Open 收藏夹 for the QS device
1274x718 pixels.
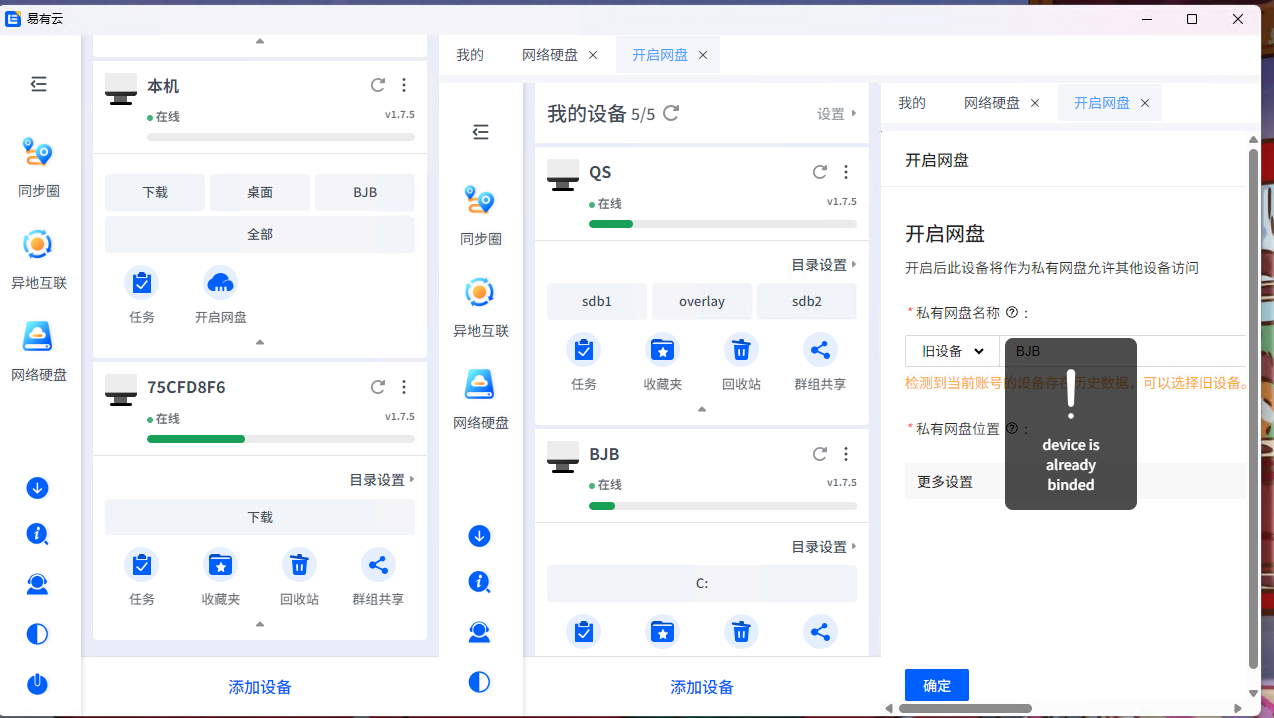662,351
